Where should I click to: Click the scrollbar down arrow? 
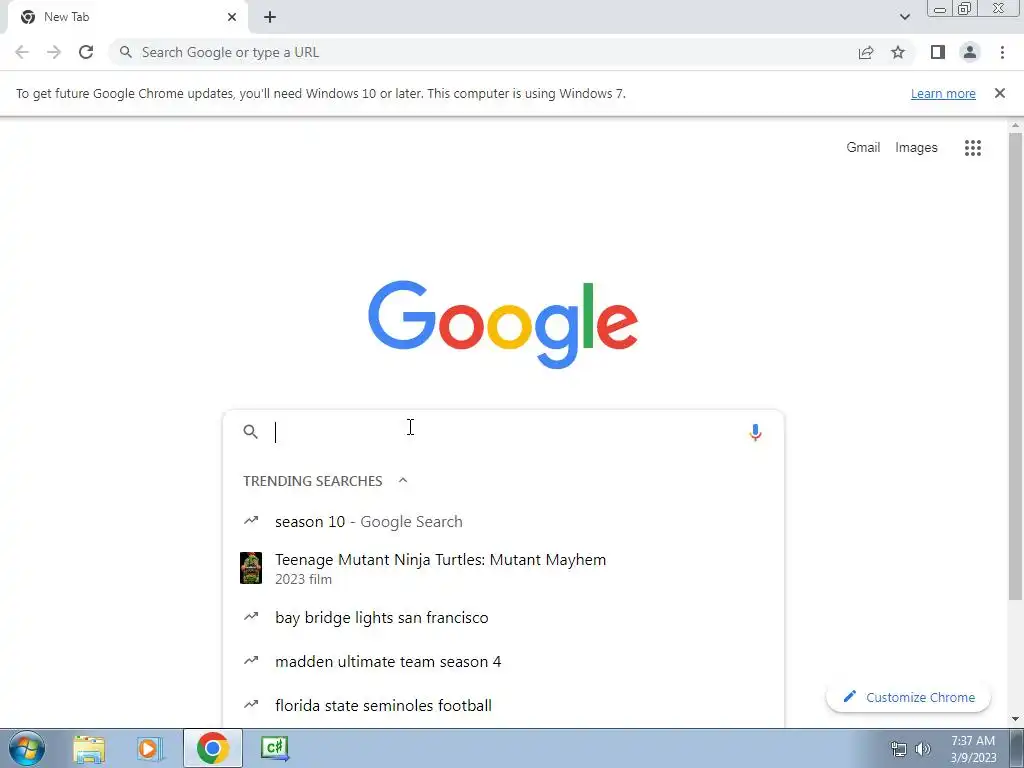pos(1015,720)
